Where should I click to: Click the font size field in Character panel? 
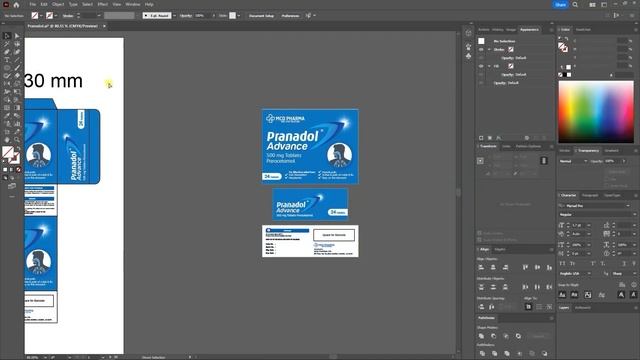click(x=577, y=225)
